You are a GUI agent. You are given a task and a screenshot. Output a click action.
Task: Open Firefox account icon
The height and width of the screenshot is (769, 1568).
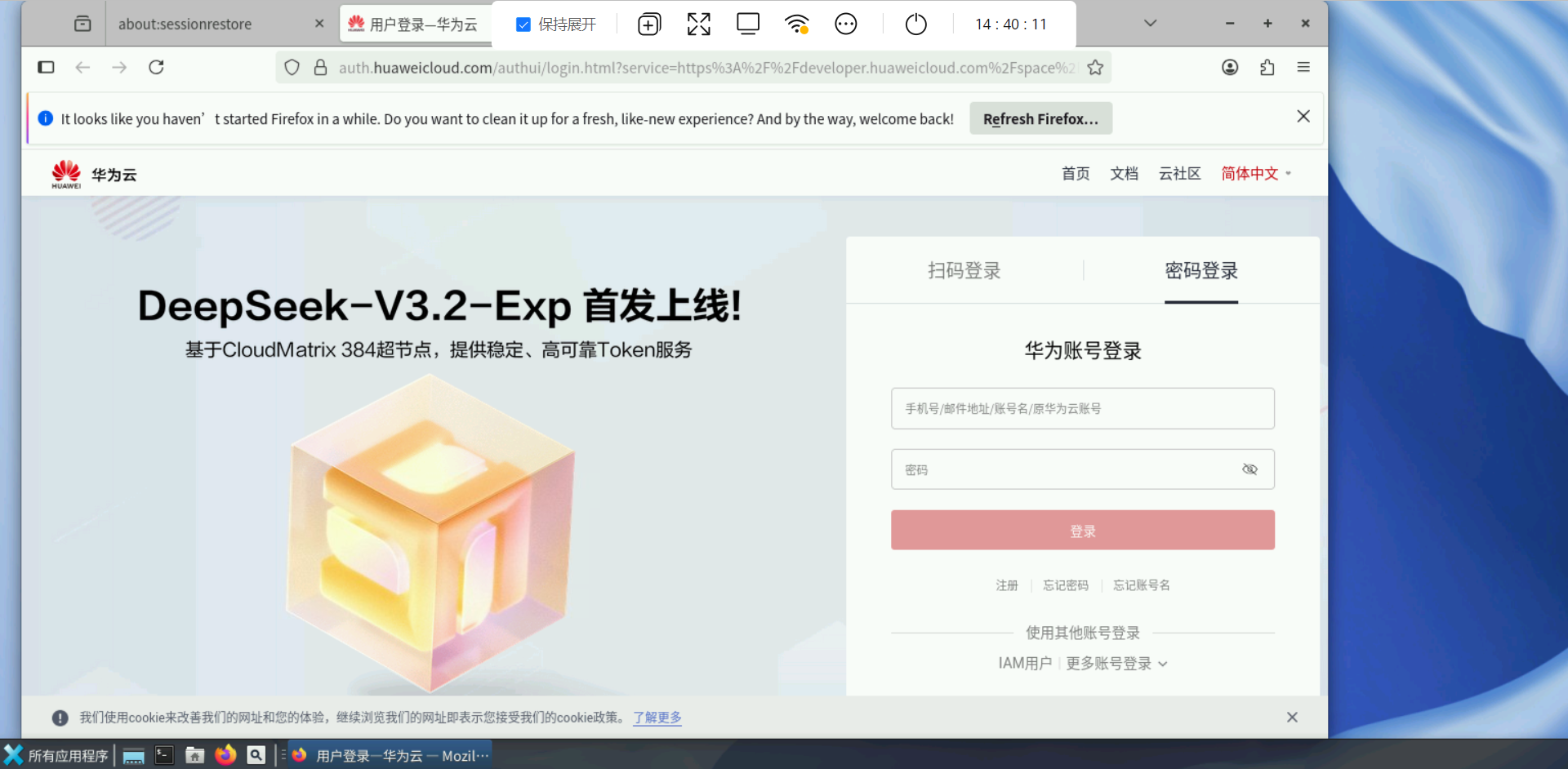tap(1230, 67)
